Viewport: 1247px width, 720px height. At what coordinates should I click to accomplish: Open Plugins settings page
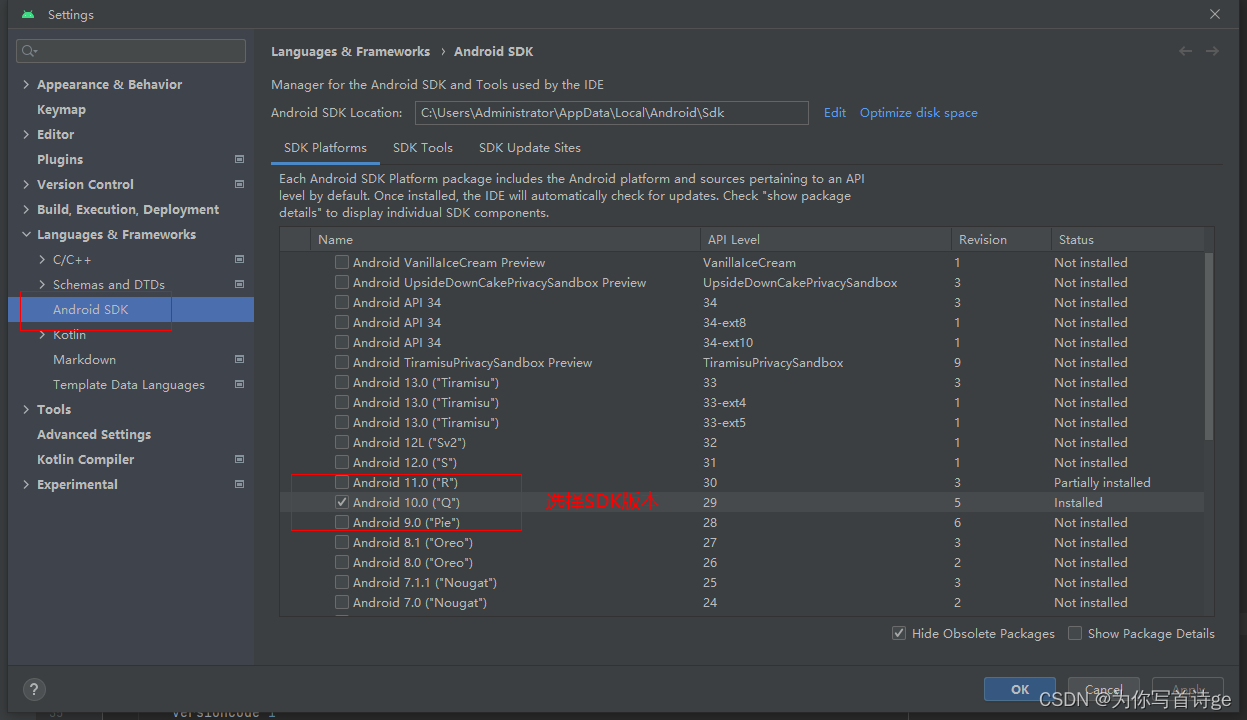(60, 160)
